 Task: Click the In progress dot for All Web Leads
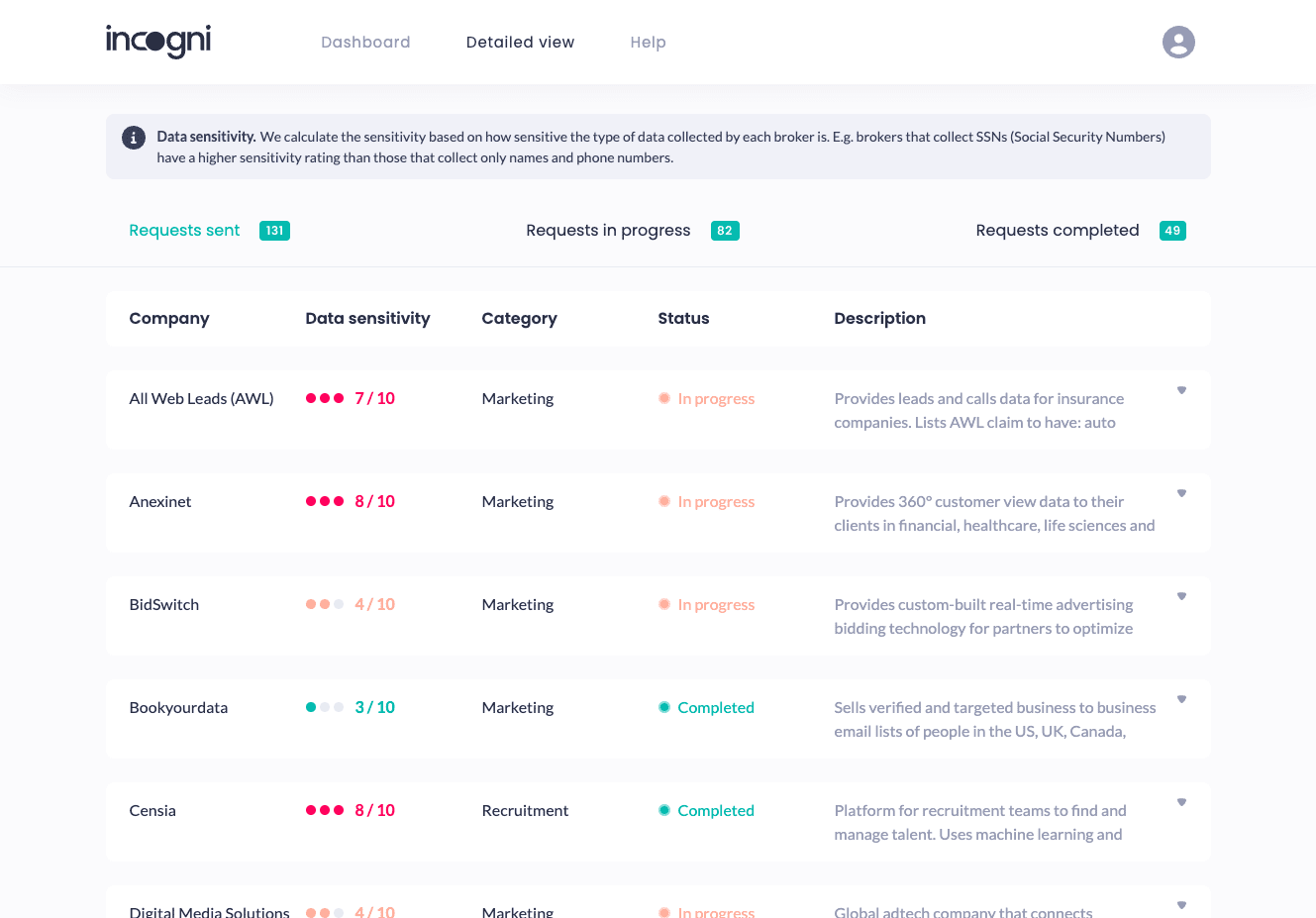[663, 398]
